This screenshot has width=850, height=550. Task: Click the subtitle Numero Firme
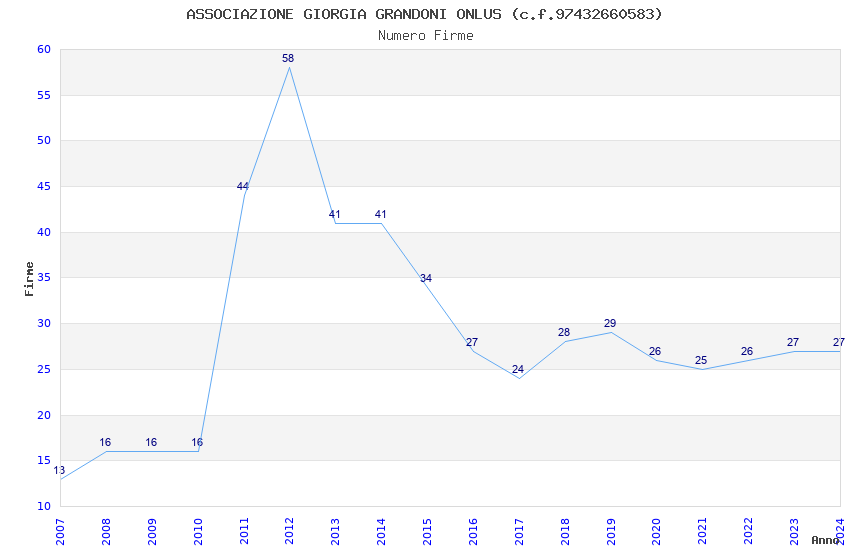(x=426, y=36)
